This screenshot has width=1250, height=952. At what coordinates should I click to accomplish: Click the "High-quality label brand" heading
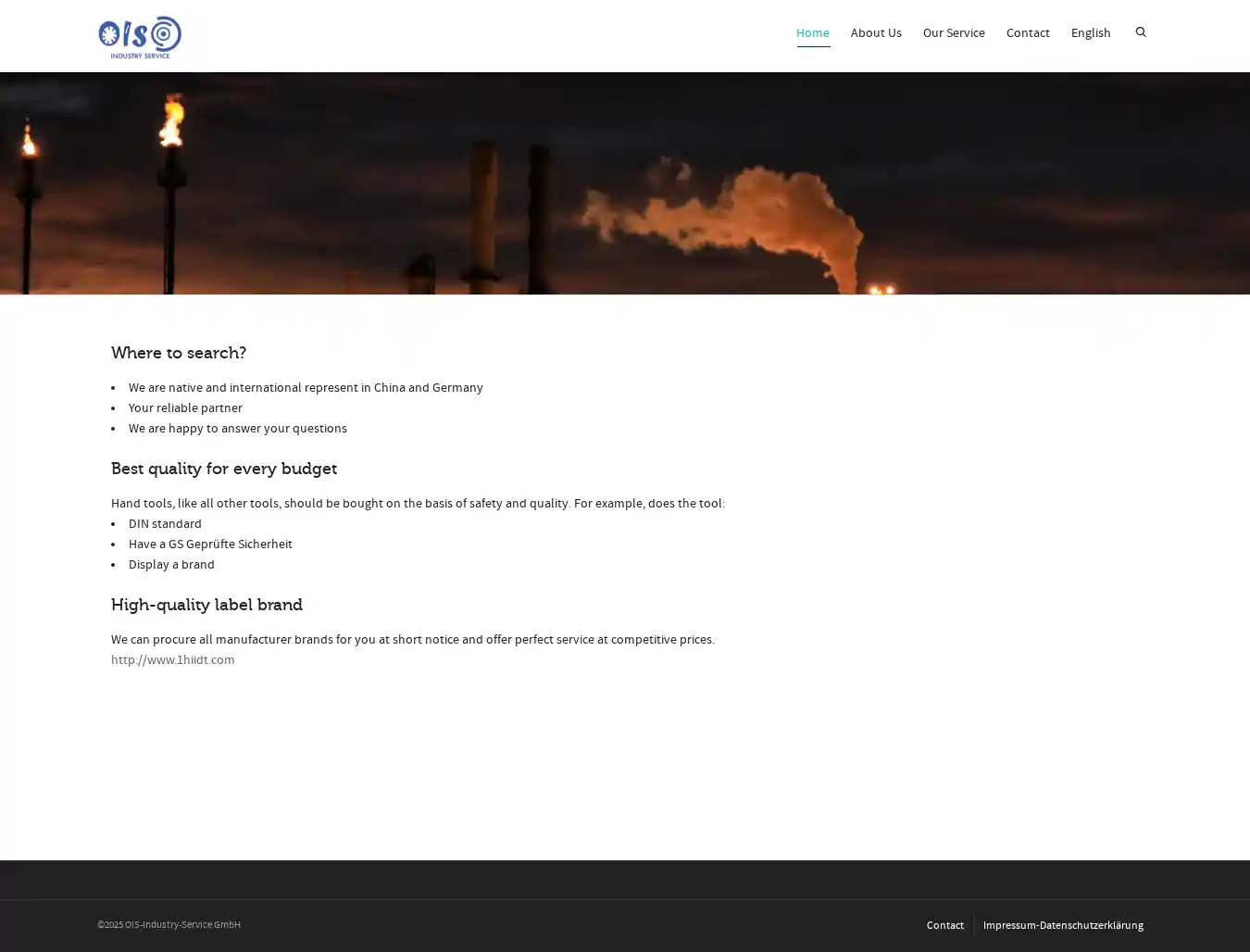point(206,605)
